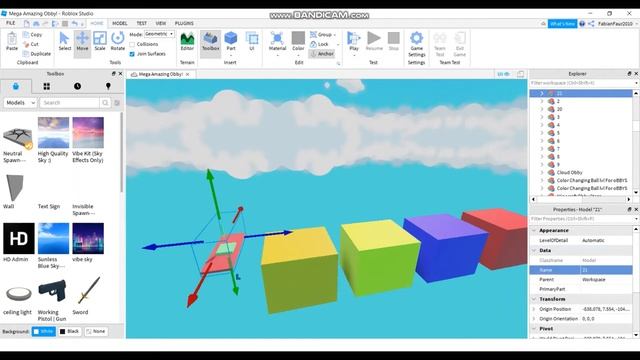Open the FILE menu
Screen dimensions: 640x360
coord(11,23)
